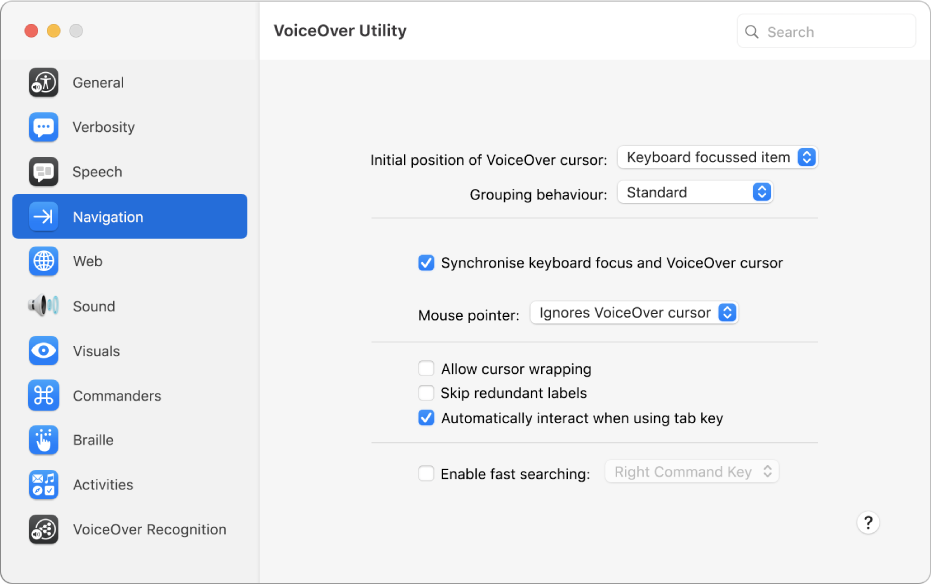Click the Visuals eye icon
The width and height of the screenshot is (931, 585).
click(x=43, y=351)
